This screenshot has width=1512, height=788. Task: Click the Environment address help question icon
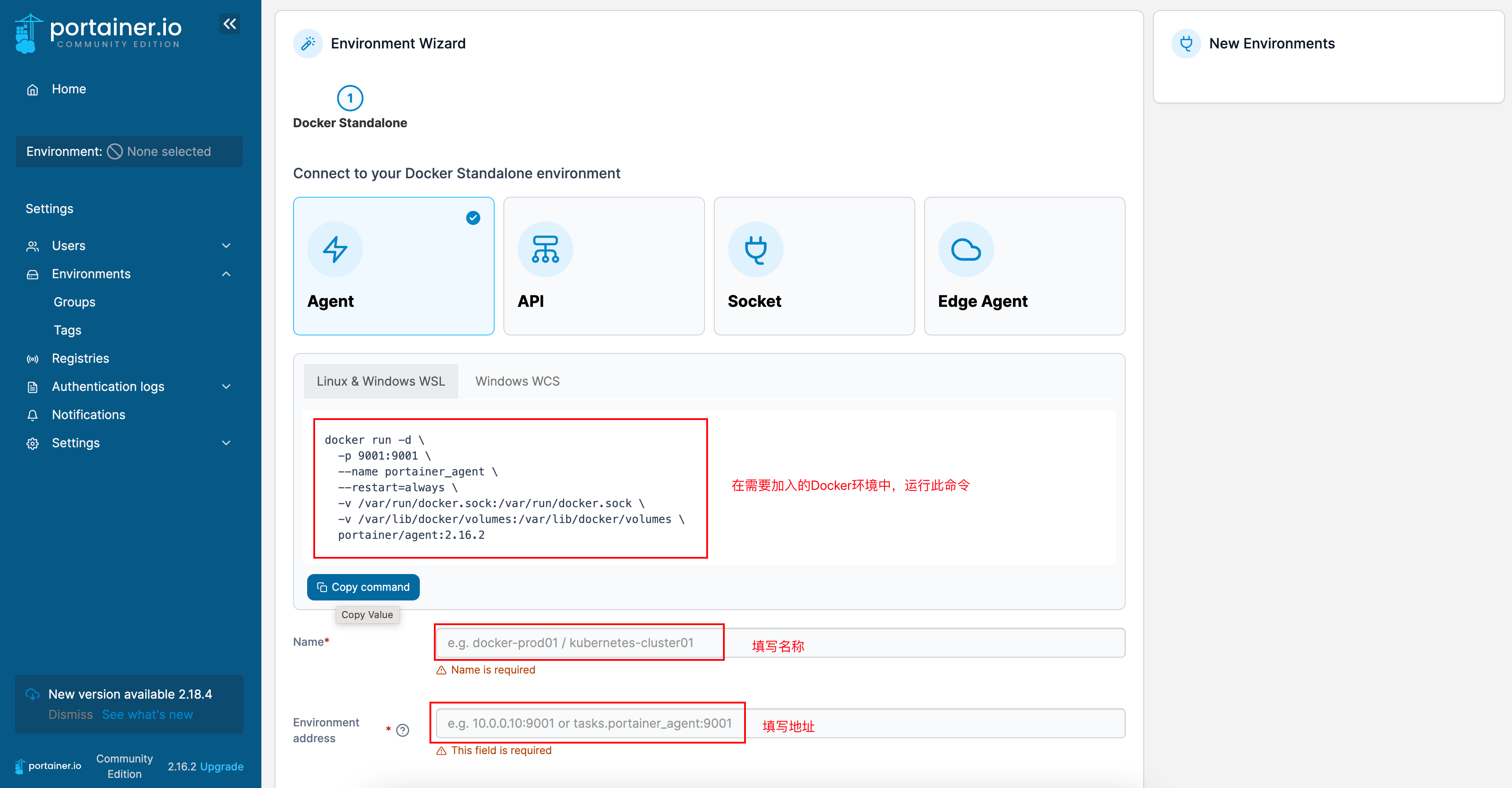[403, 730]
